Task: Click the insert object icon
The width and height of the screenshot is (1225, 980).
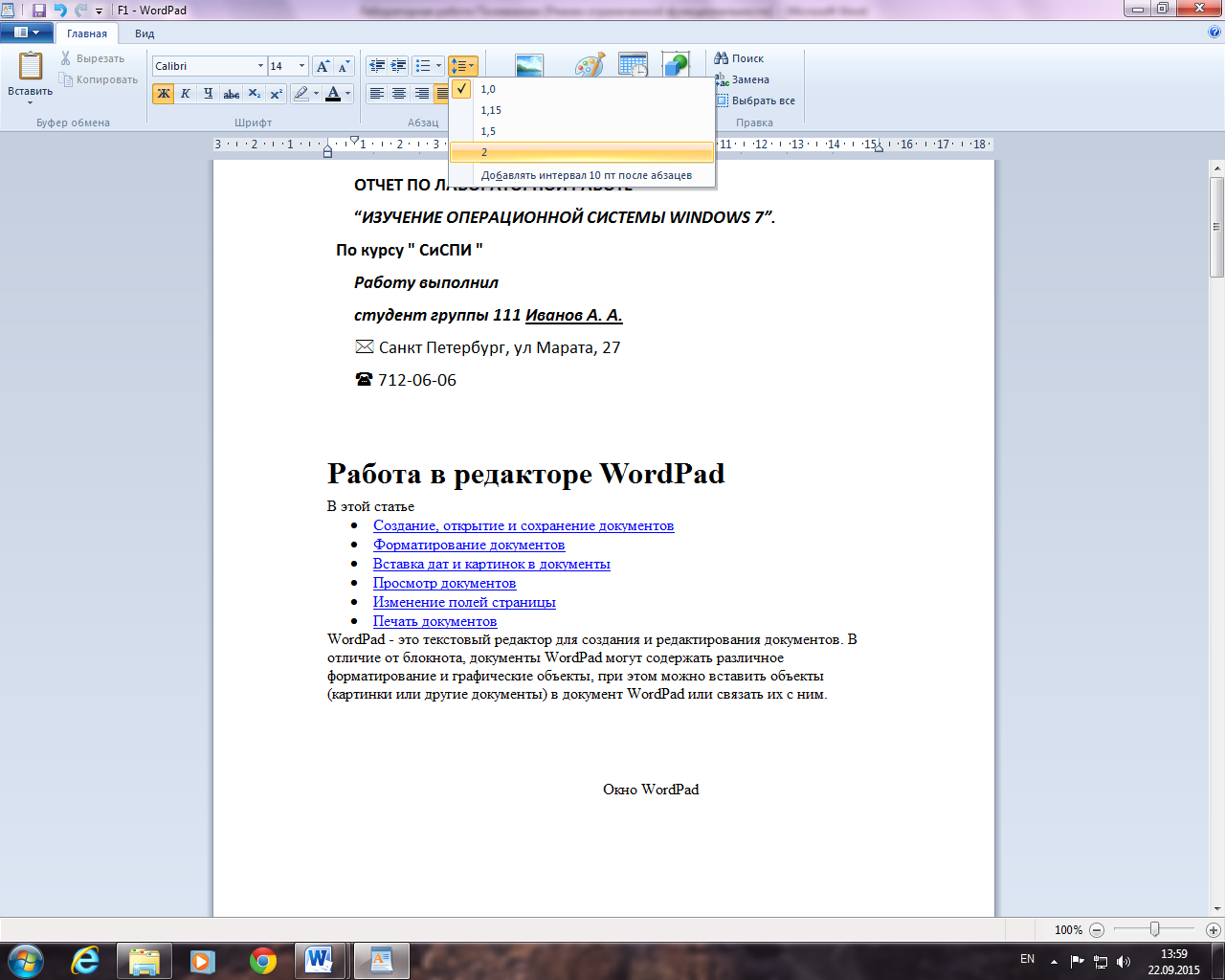Action: point(676,65)
